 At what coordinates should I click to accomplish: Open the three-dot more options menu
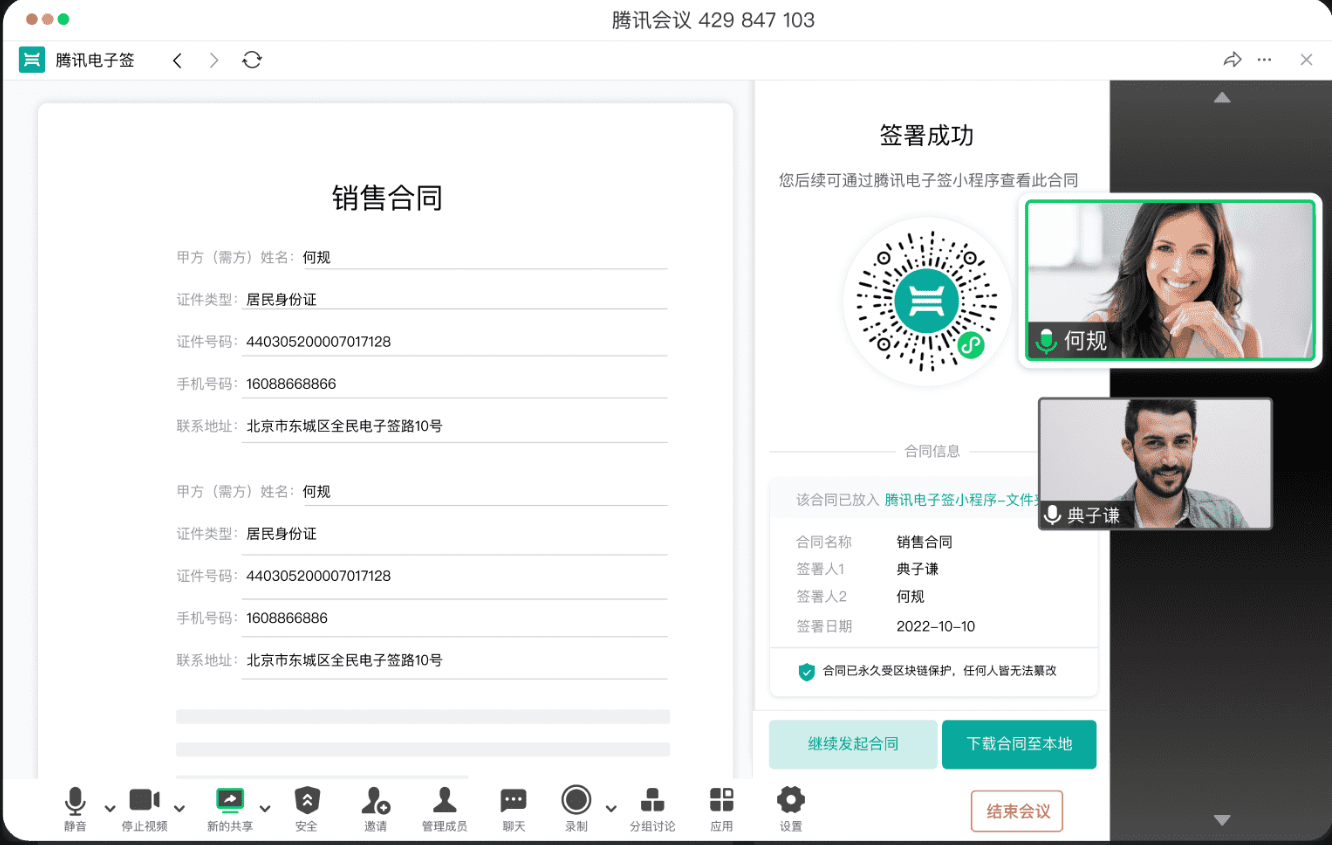[1265, 60]
